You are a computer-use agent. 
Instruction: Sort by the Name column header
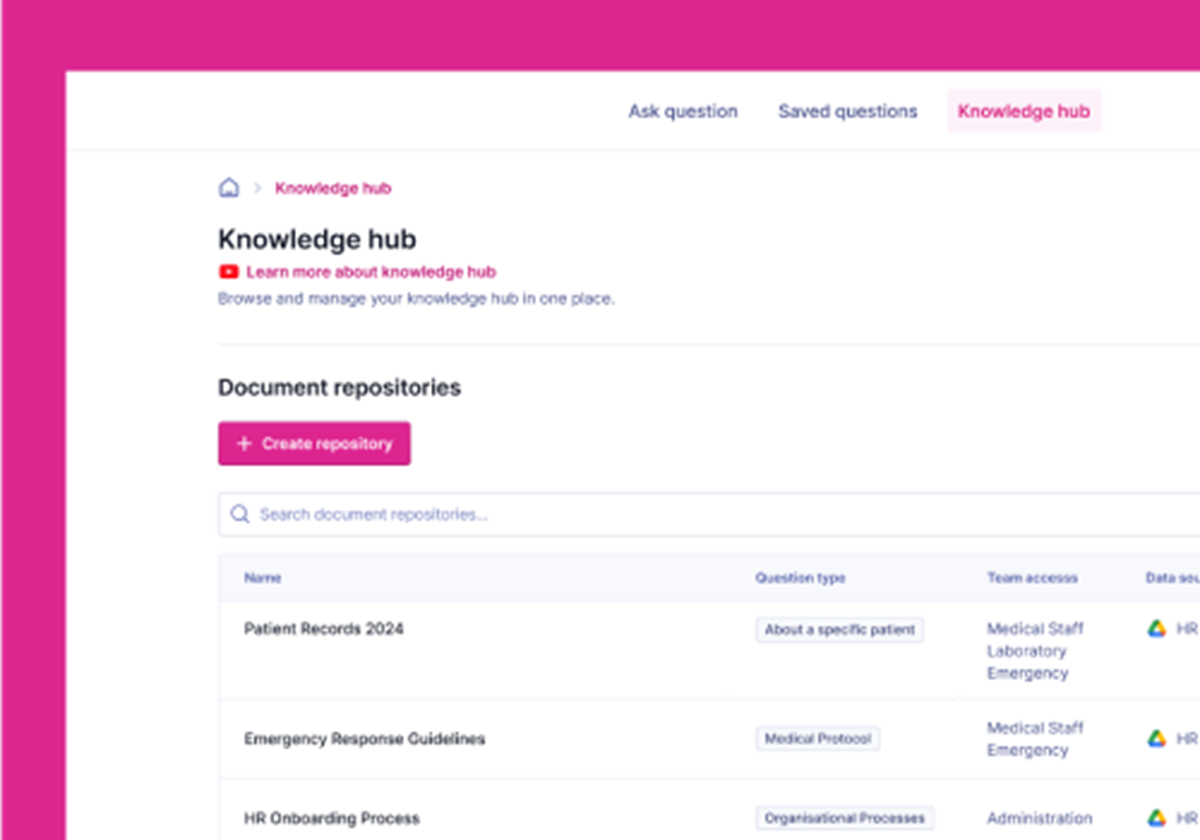tap(263, 578)
